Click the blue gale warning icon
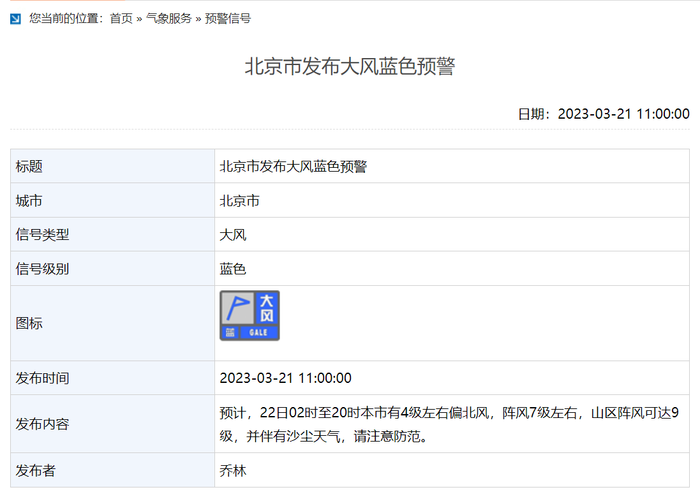 tap(249, 316)
